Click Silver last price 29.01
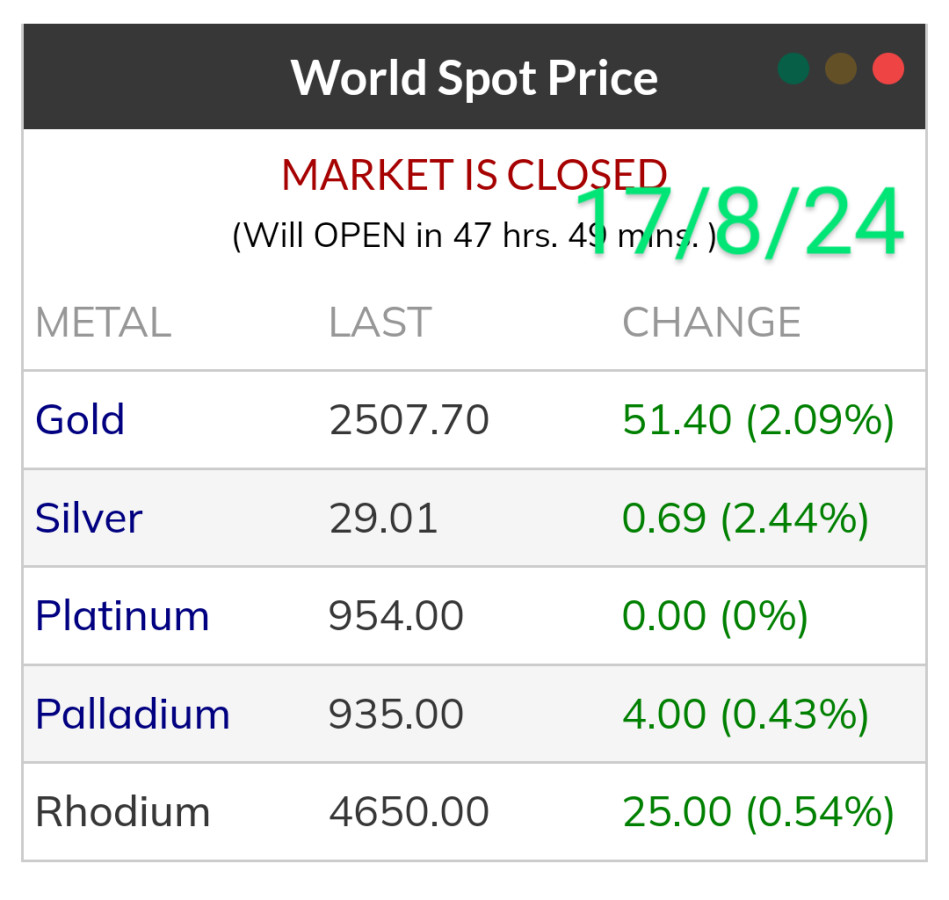Viewport: 949px width, 900px height. coord(383,518)
